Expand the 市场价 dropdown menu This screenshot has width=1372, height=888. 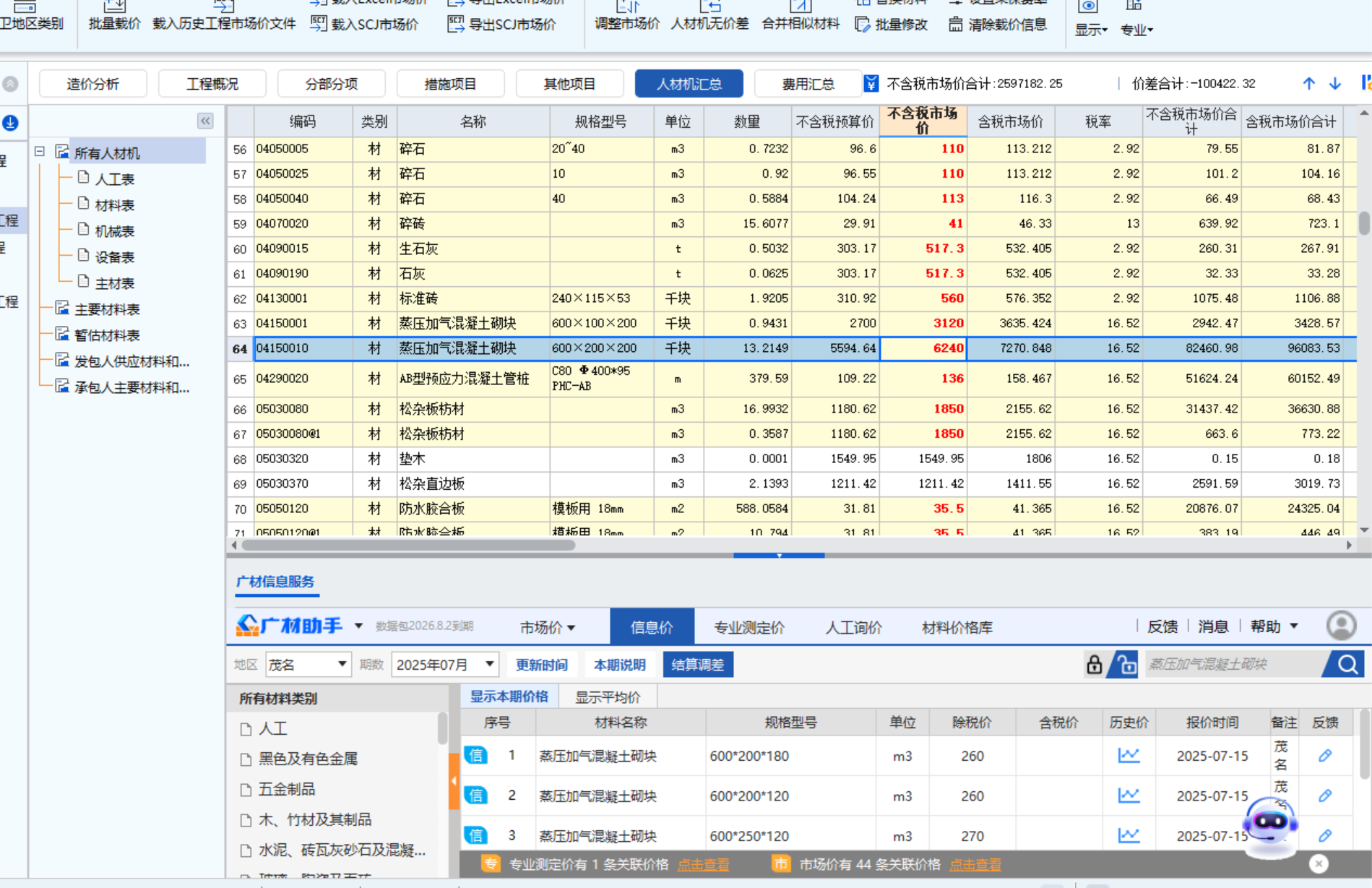click(x=548, y=626)
